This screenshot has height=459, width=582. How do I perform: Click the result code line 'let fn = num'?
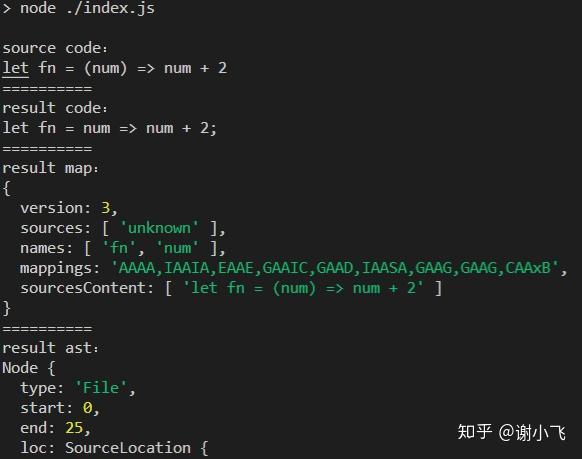point(109,128)
